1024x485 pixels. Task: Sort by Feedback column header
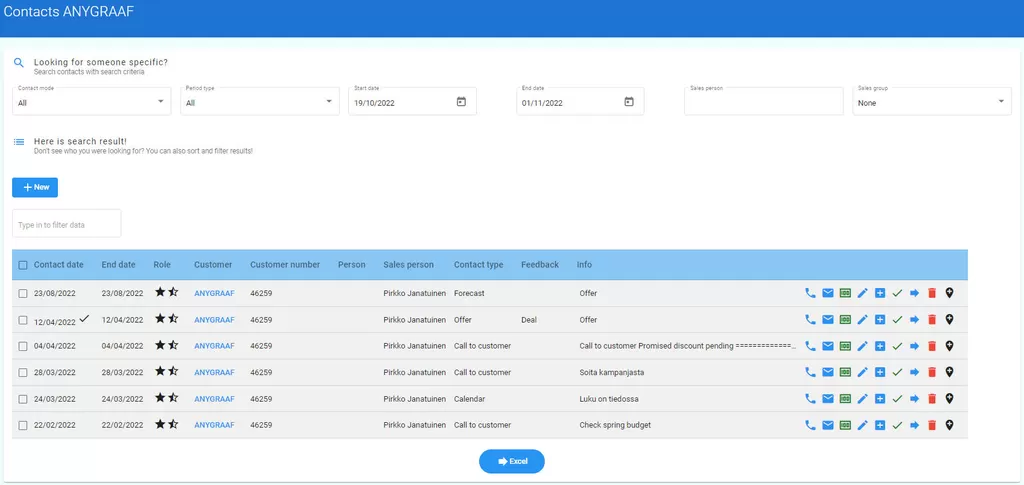click(540, 265)
